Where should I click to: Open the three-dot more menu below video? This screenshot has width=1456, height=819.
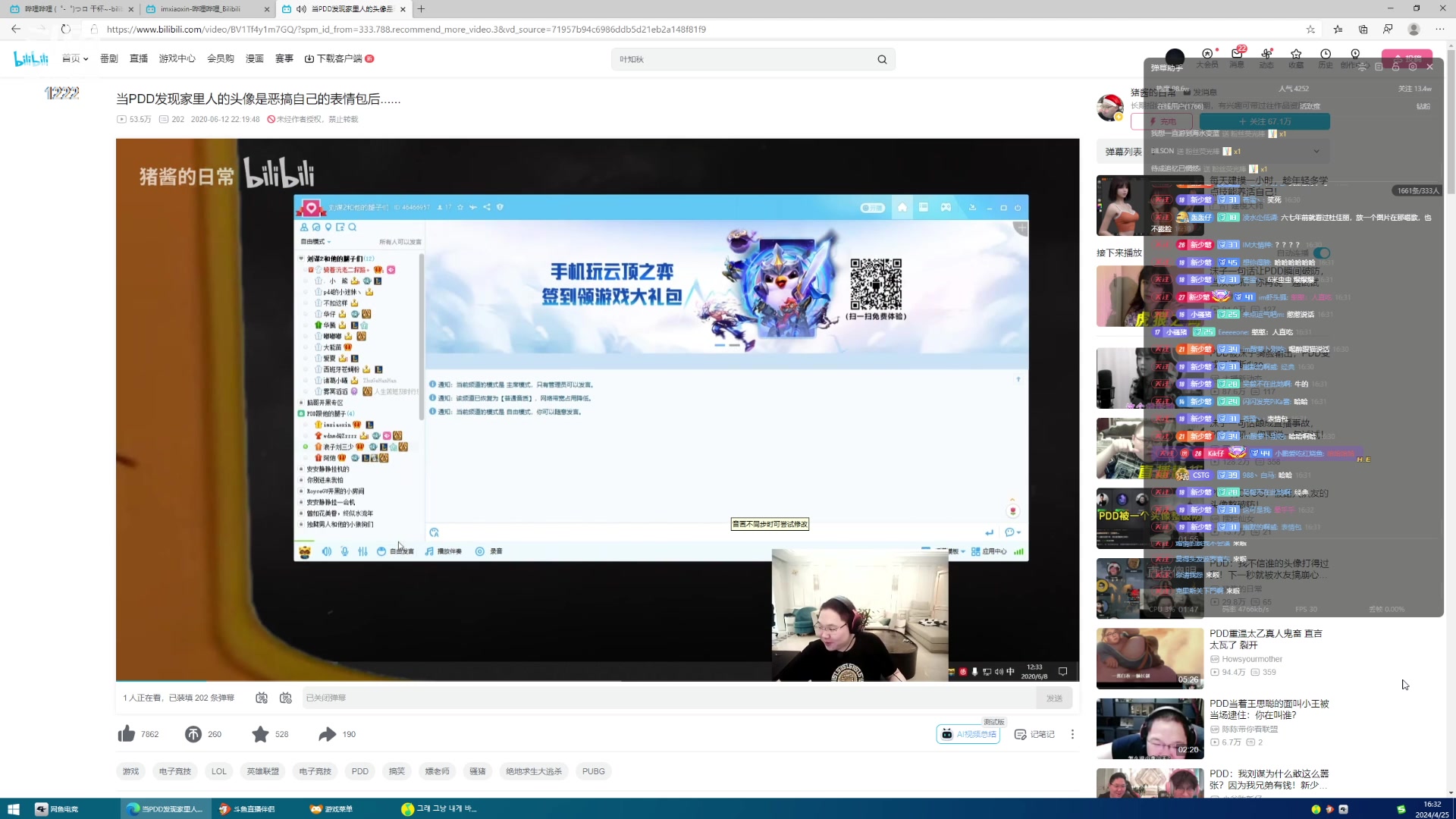point(1072,734)
